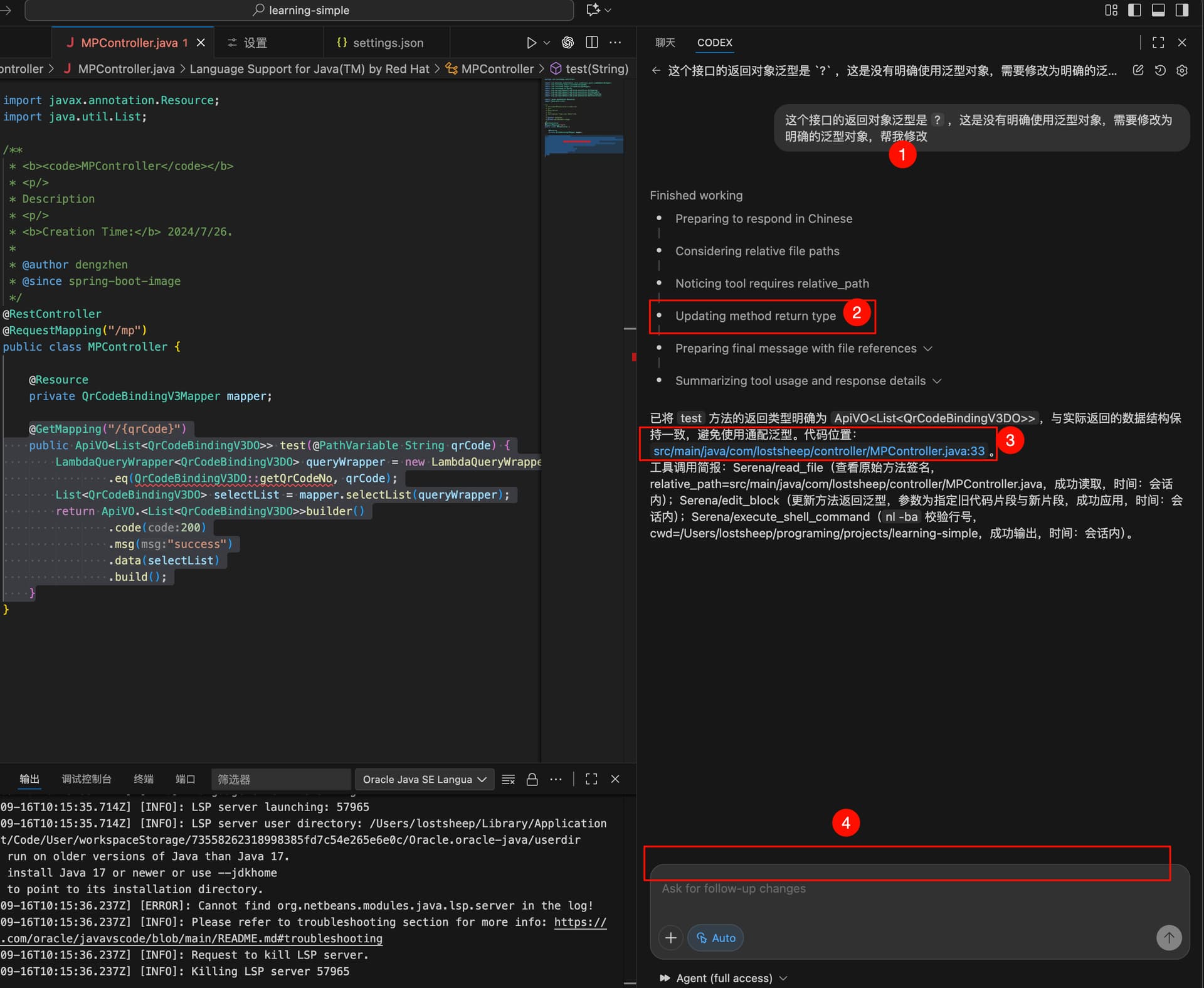Click test(String) method breadcrumb

coord(589,69)
